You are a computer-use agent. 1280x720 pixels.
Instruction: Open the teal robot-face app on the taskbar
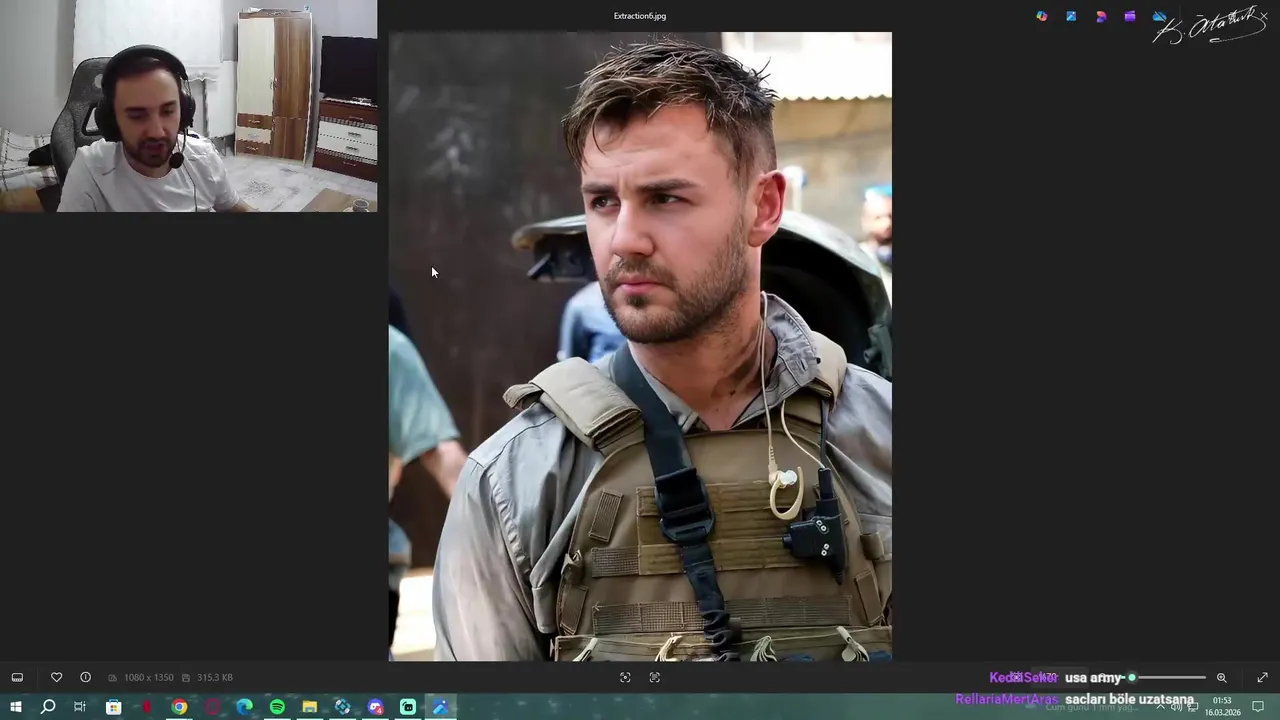pos(408,707)
